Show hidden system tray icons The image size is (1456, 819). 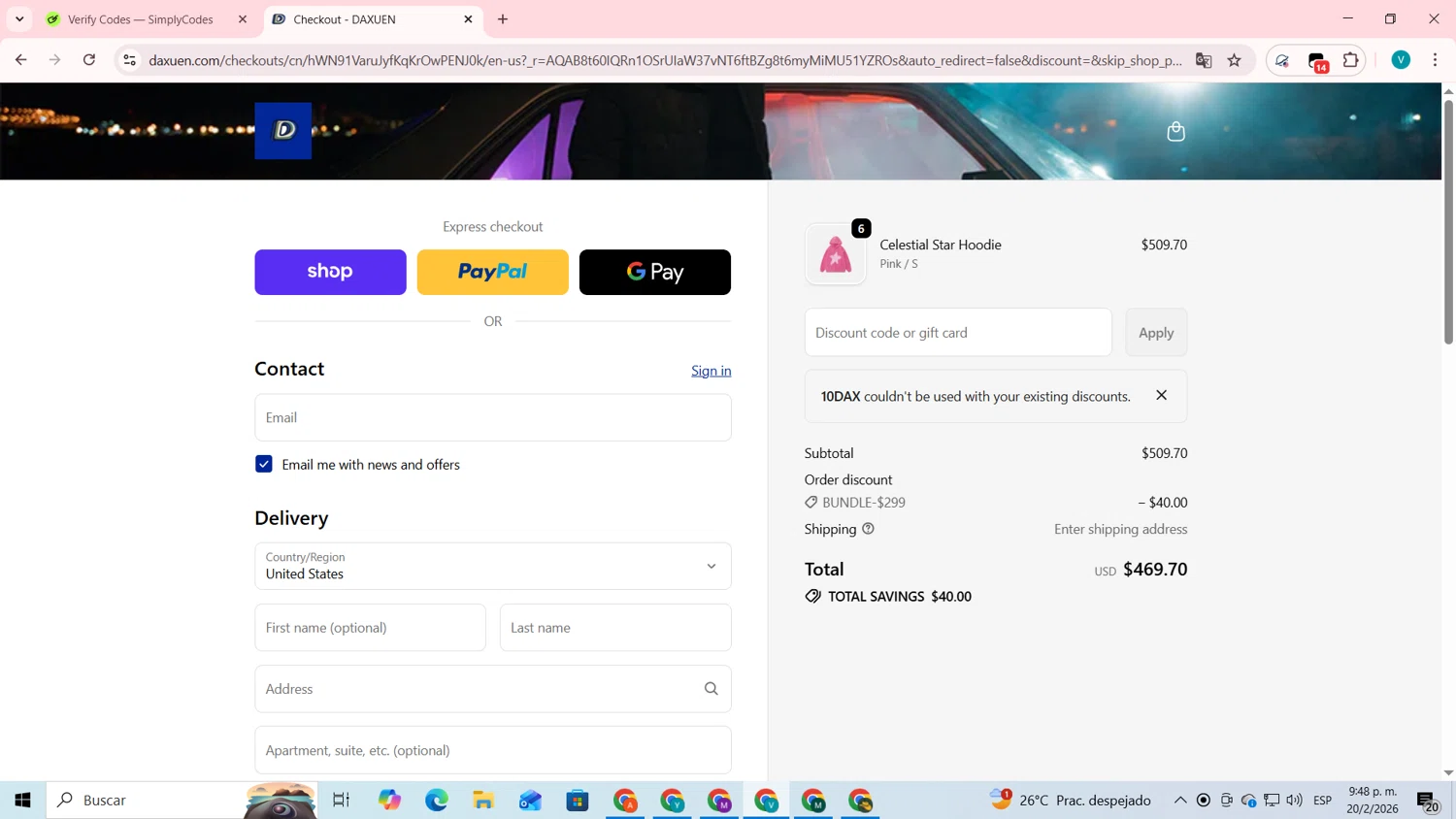[x=1180, y=801]
